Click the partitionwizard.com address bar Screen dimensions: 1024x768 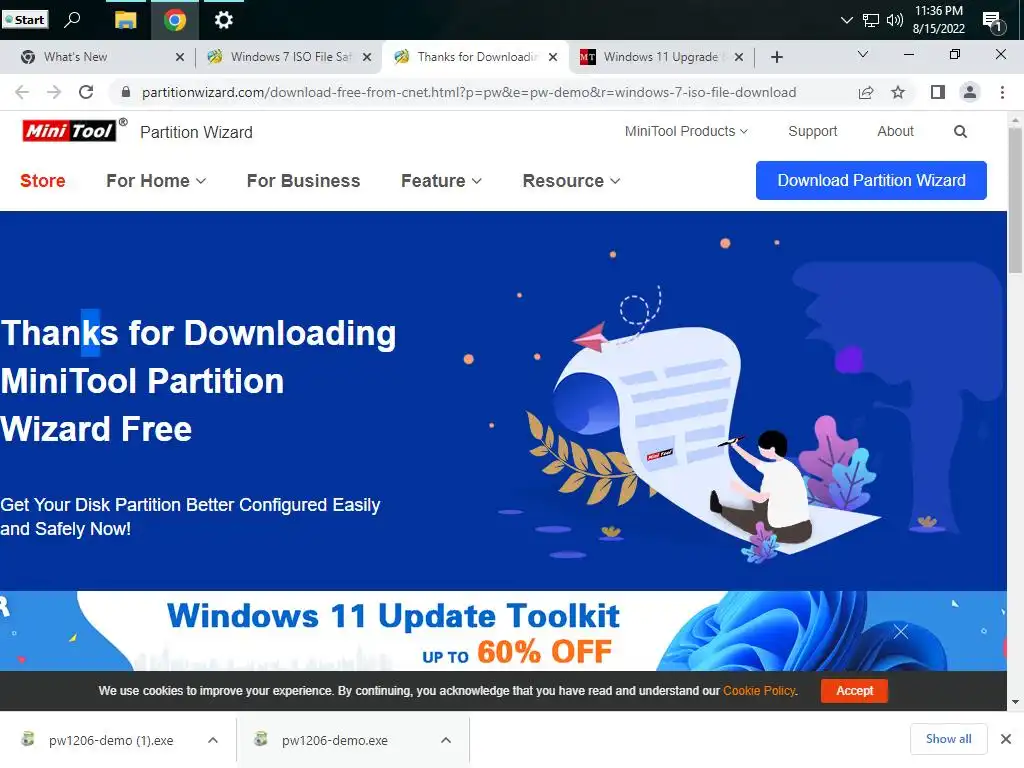tap(468, 92)
